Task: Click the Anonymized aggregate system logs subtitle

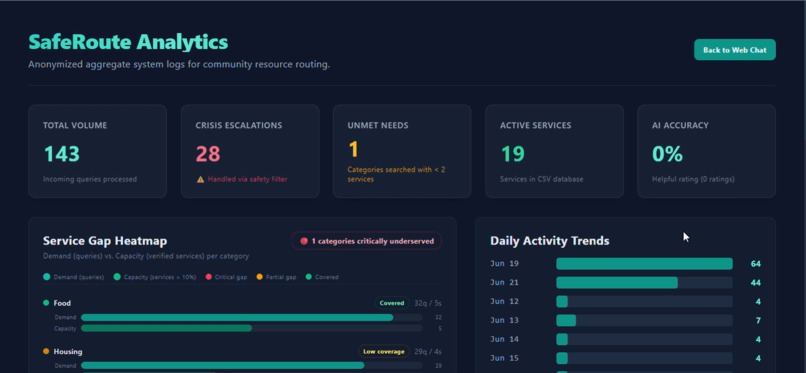Action: [x=179, y=65]
